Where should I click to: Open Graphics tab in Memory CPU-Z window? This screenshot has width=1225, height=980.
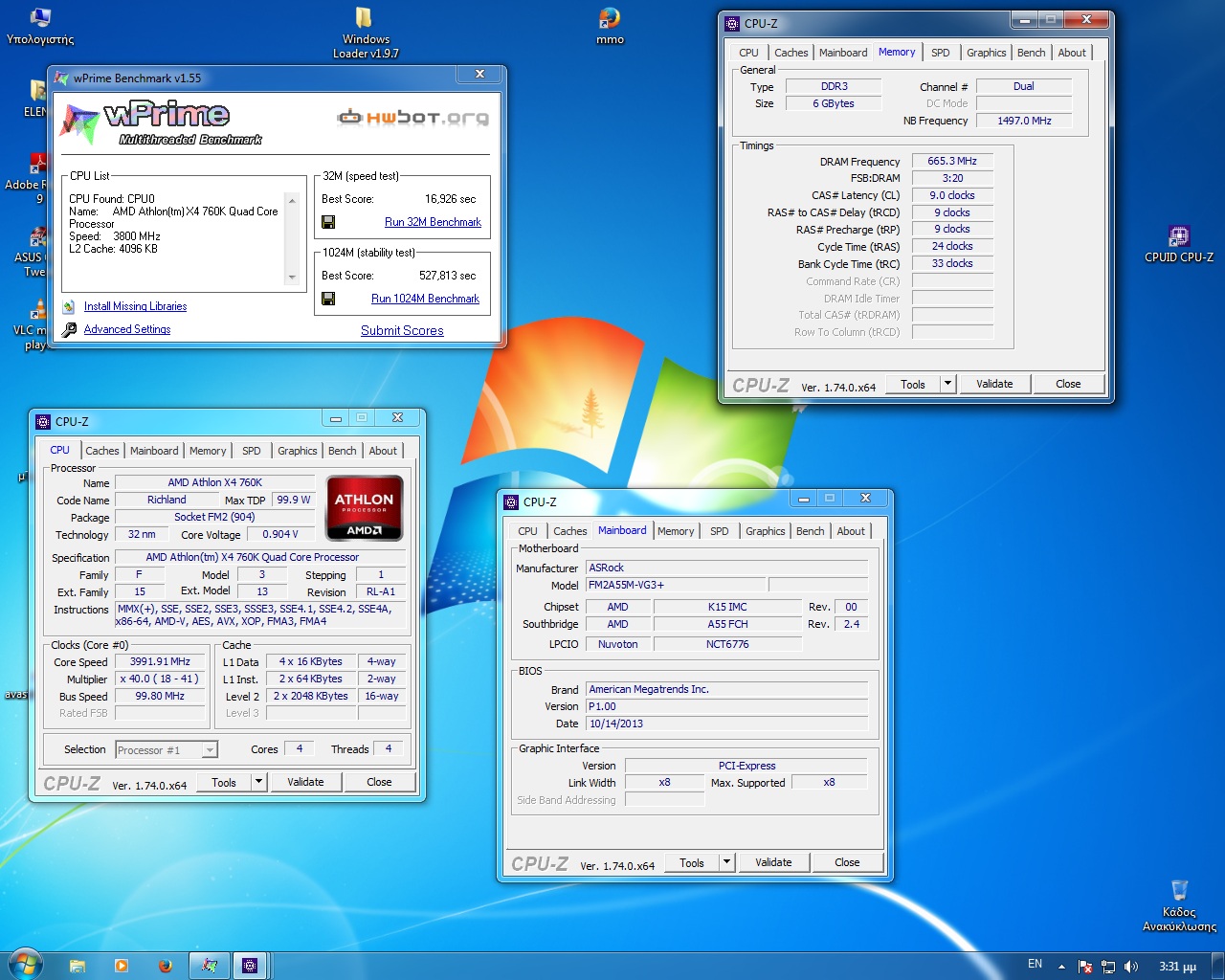tap(986, 53)
